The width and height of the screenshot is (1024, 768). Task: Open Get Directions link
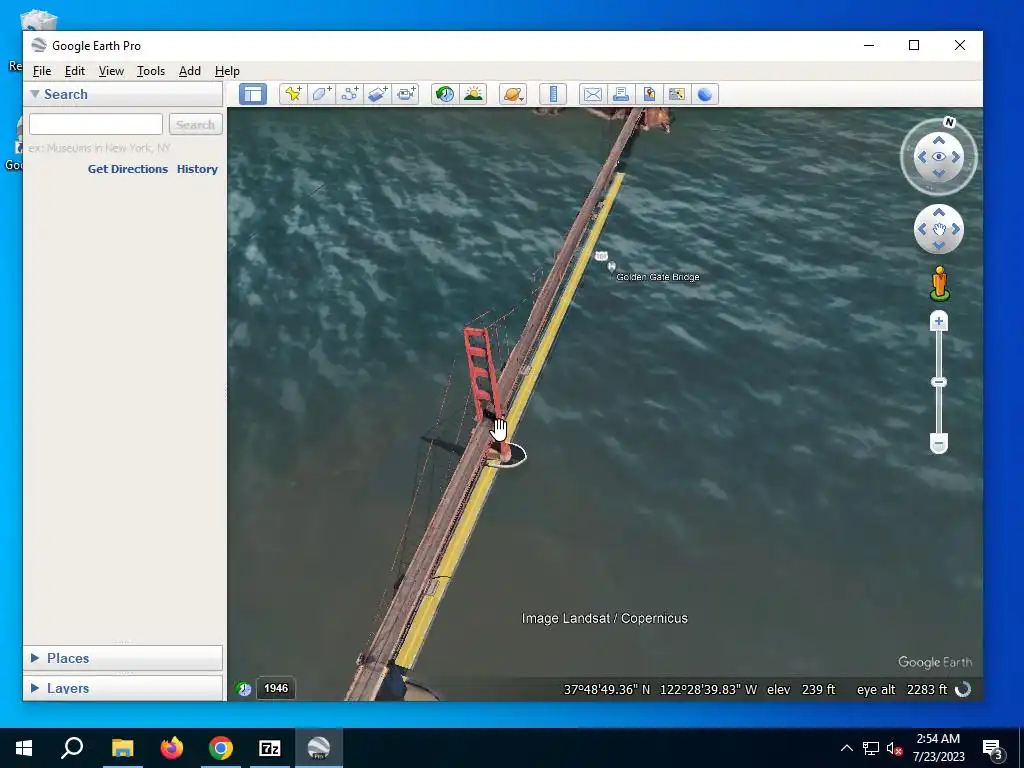127,168
